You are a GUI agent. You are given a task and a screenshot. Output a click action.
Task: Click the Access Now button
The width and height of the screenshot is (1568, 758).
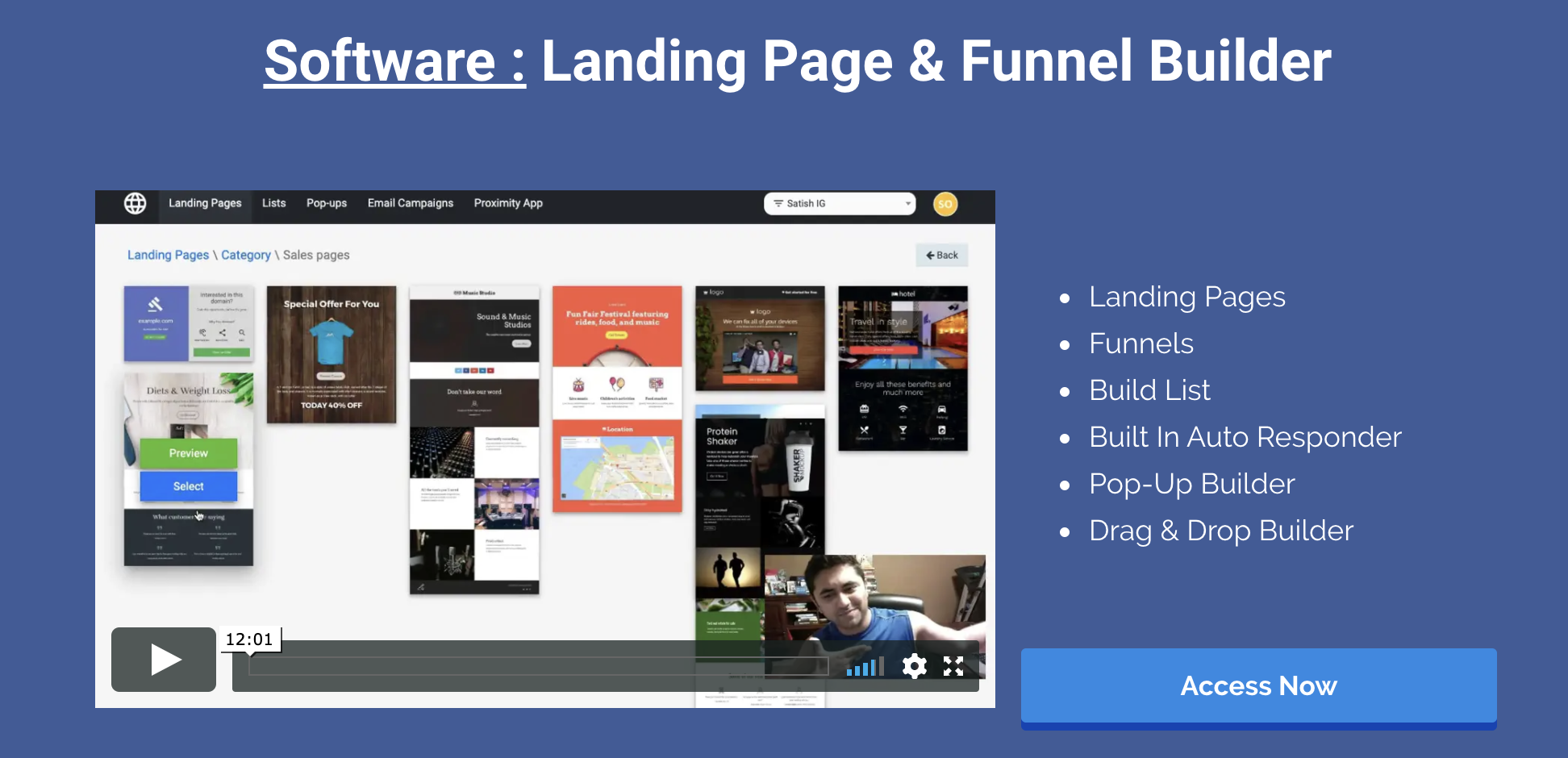[x=1258, y=686]
